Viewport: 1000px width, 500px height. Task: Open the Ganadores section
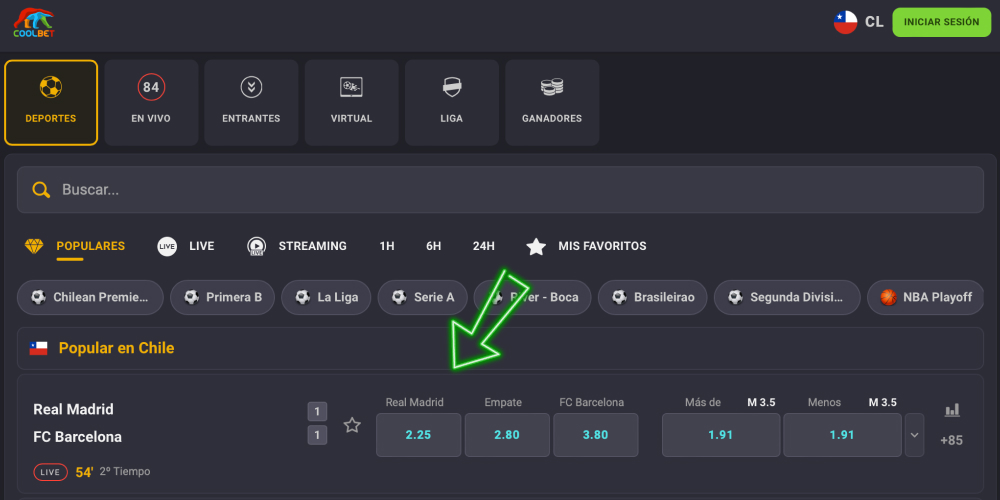[551, 103]
